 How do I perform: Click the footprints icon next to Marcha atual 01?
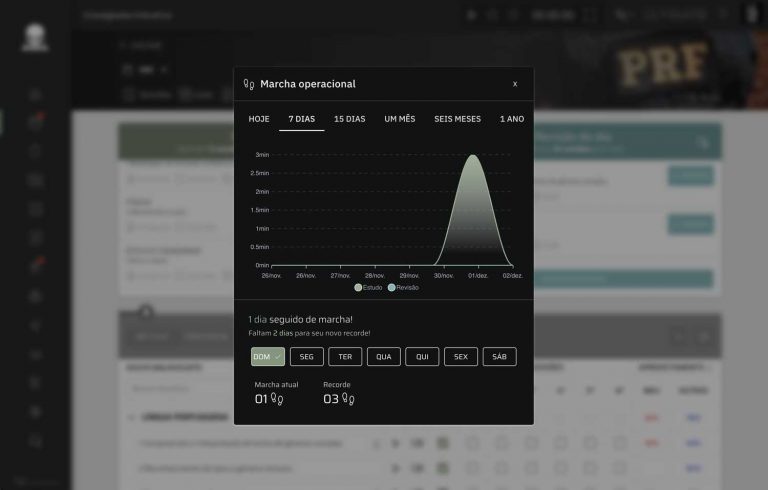click(x=276, y=399)
